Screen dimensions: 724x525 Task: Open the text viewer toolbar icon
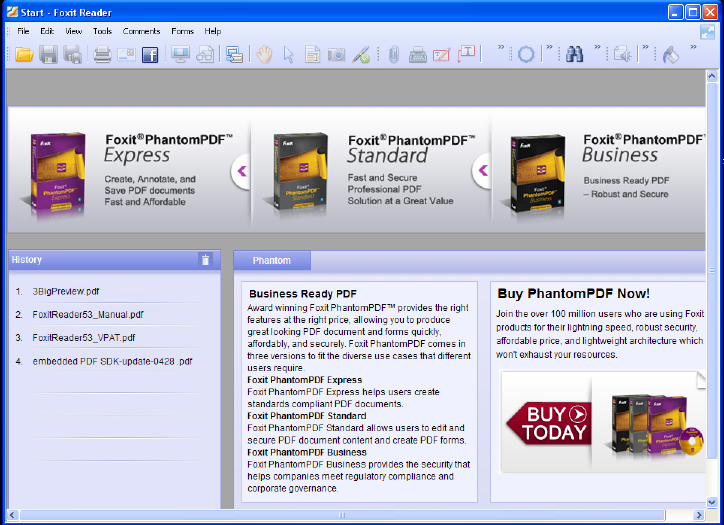[234, 54]
